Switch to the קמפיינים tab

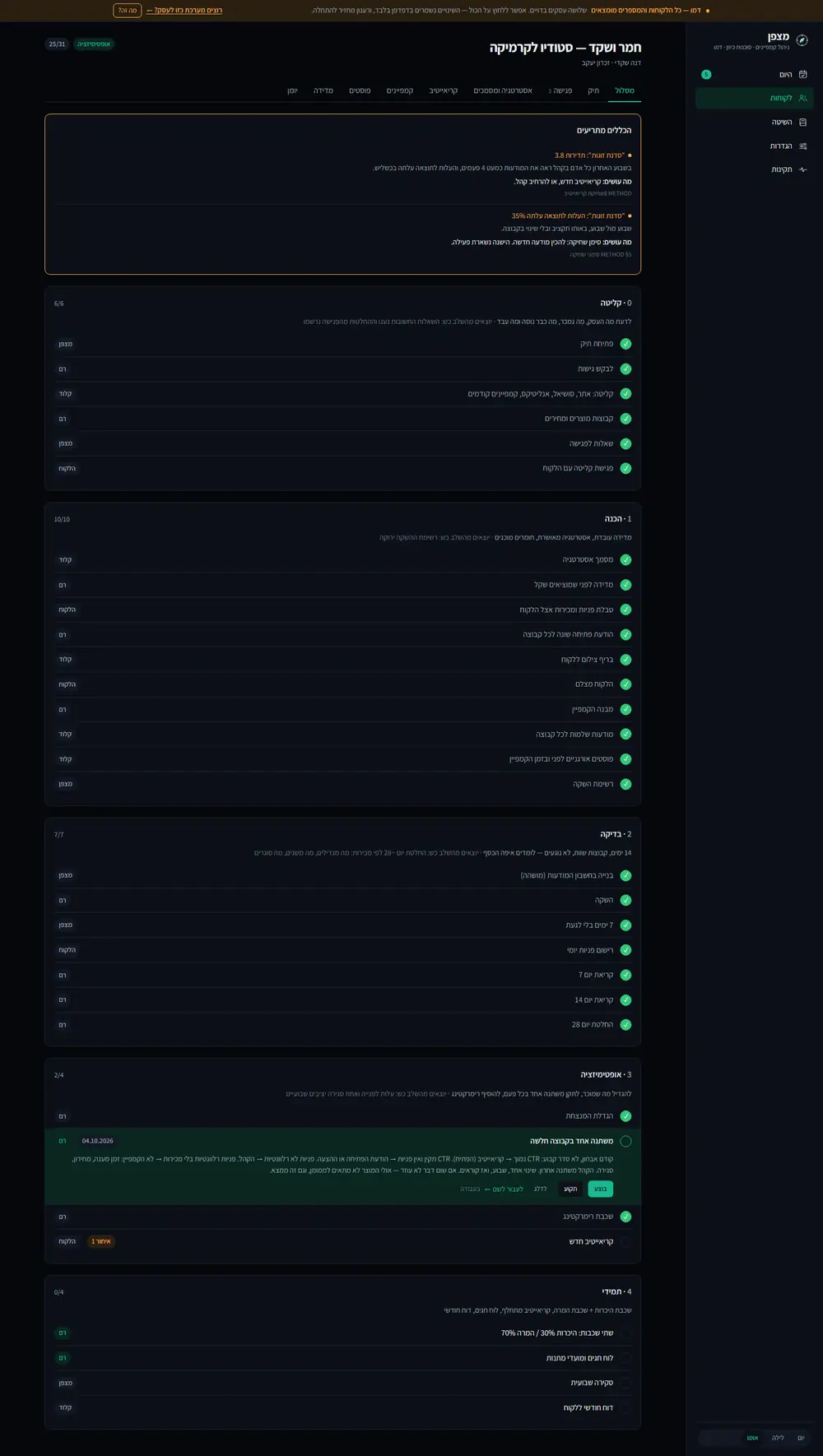pos(400,90)
